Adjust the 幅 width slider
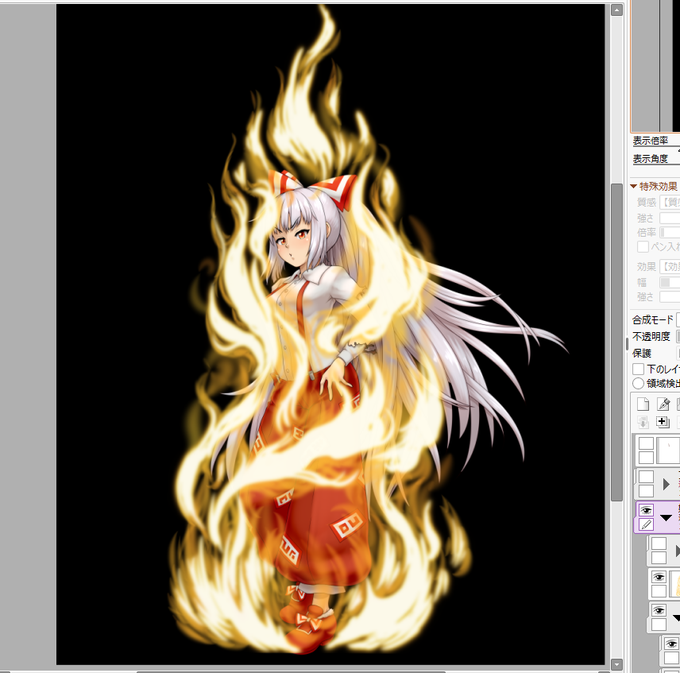 click(670, 282)
